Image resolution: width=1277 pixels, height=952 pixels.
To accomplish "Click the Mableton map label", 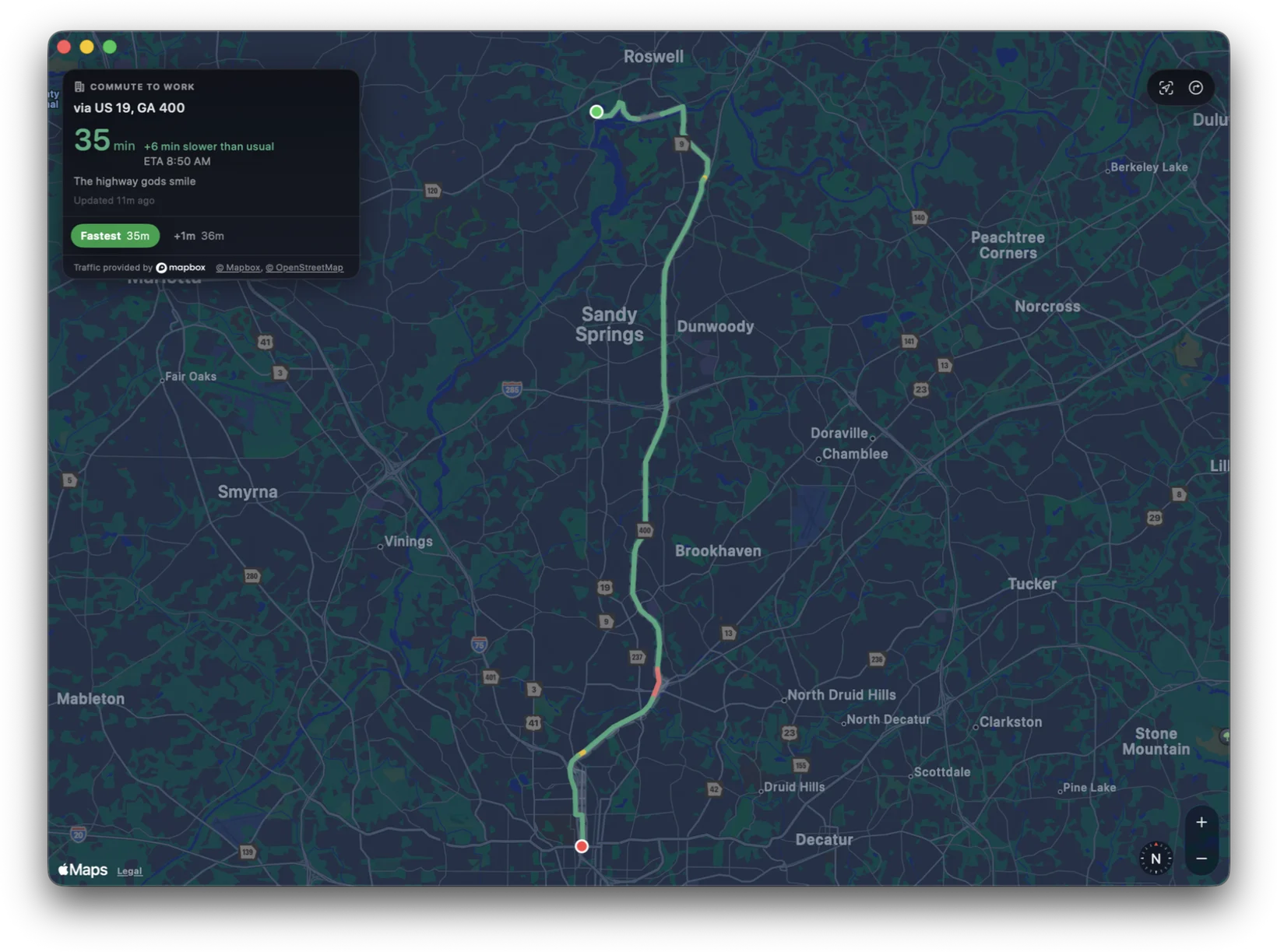I will tap(90, 699).
